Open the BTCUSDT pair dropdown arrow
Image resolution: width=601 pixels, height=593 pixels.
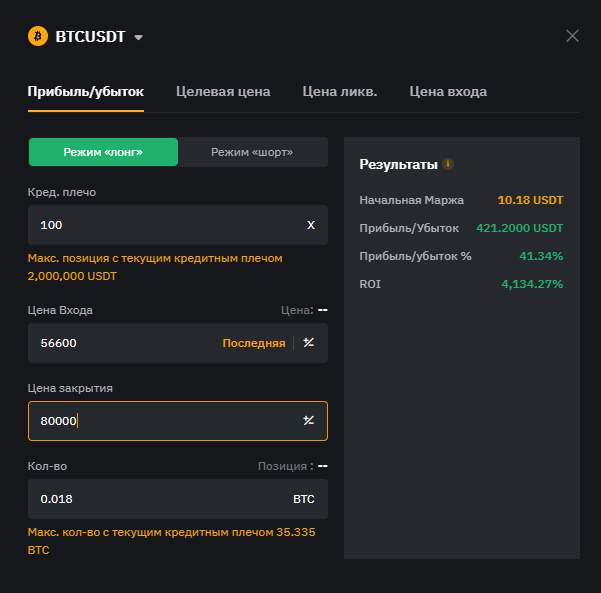138,37
